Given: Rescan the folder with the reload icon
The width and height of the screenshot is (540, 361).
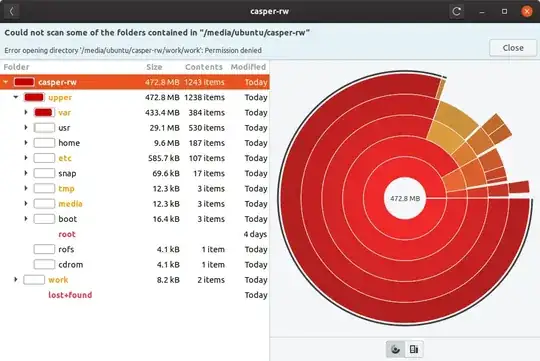Looking at the screenshot, I should [x=457, y=11].
